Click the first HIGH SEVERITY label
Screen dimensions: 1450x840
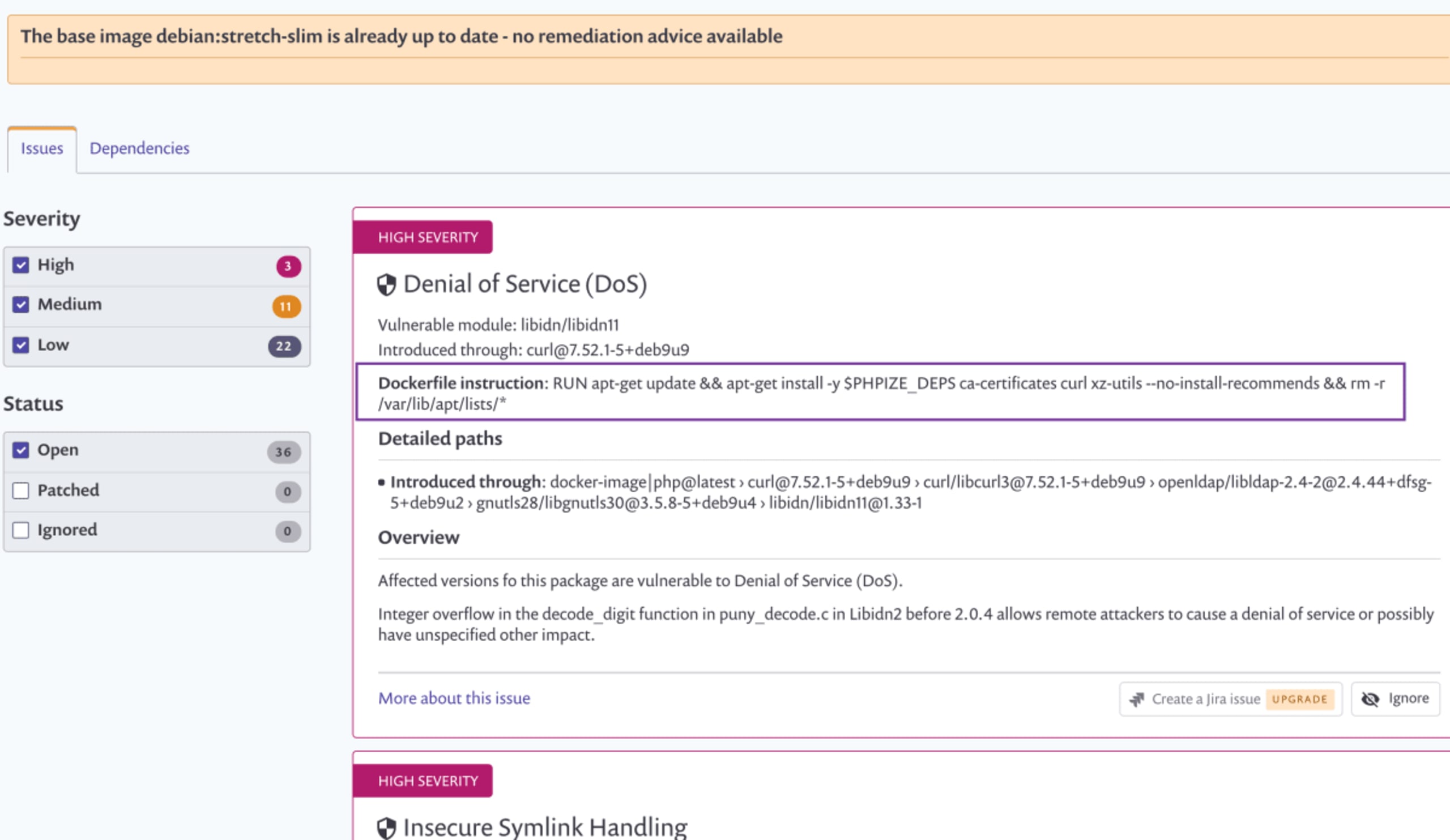[x=428, y=238]
